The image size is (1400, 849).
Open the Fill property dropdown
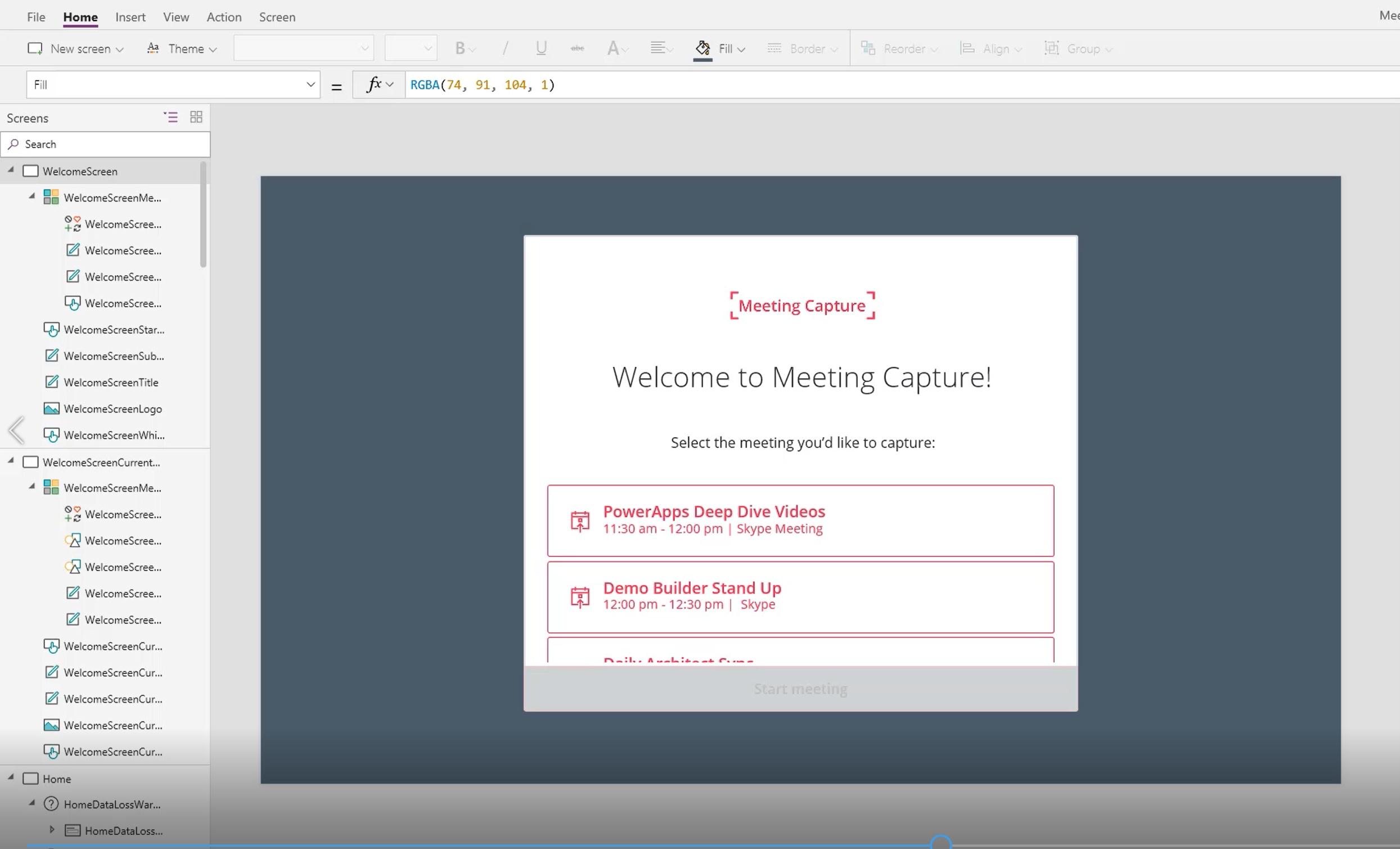310,84
